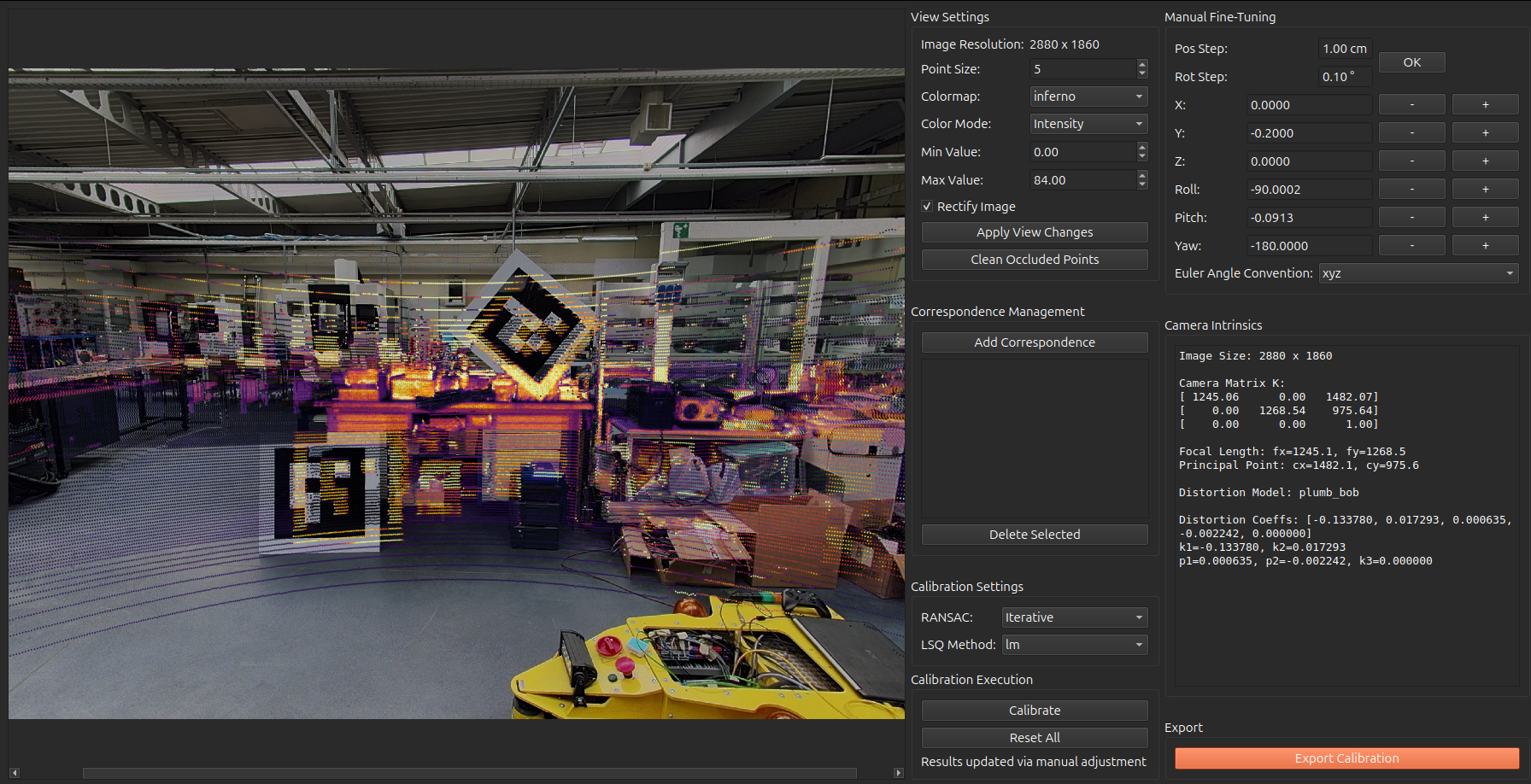
Task: Click the orange Export Calibration button
Action: [x=1346, y=758]
